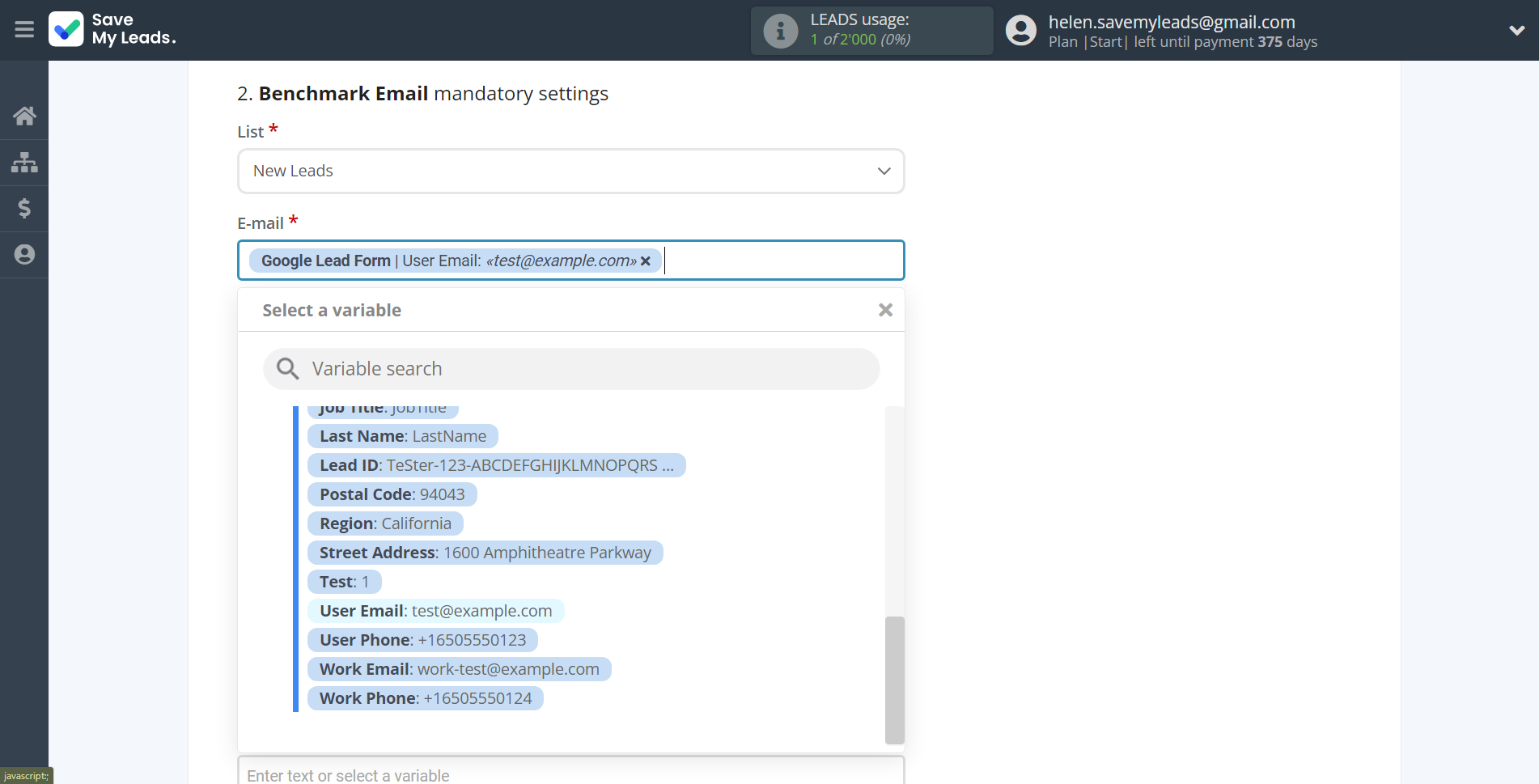Image resolution: width=1539 pixels, height=784 pixels.
Task: Select the Postal Code variable
Action: [x=392, y=494]
